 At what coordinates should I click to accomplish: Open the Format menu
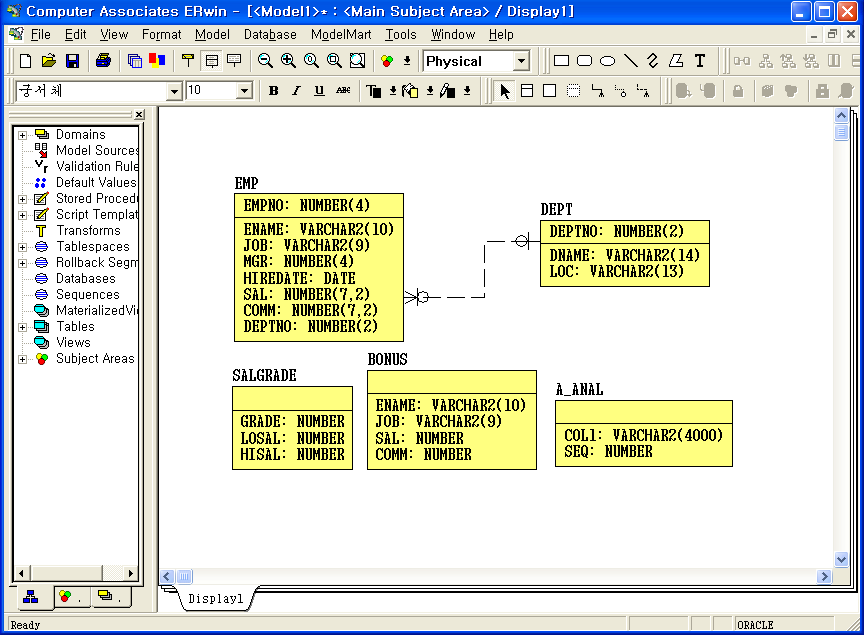point(161,35)
